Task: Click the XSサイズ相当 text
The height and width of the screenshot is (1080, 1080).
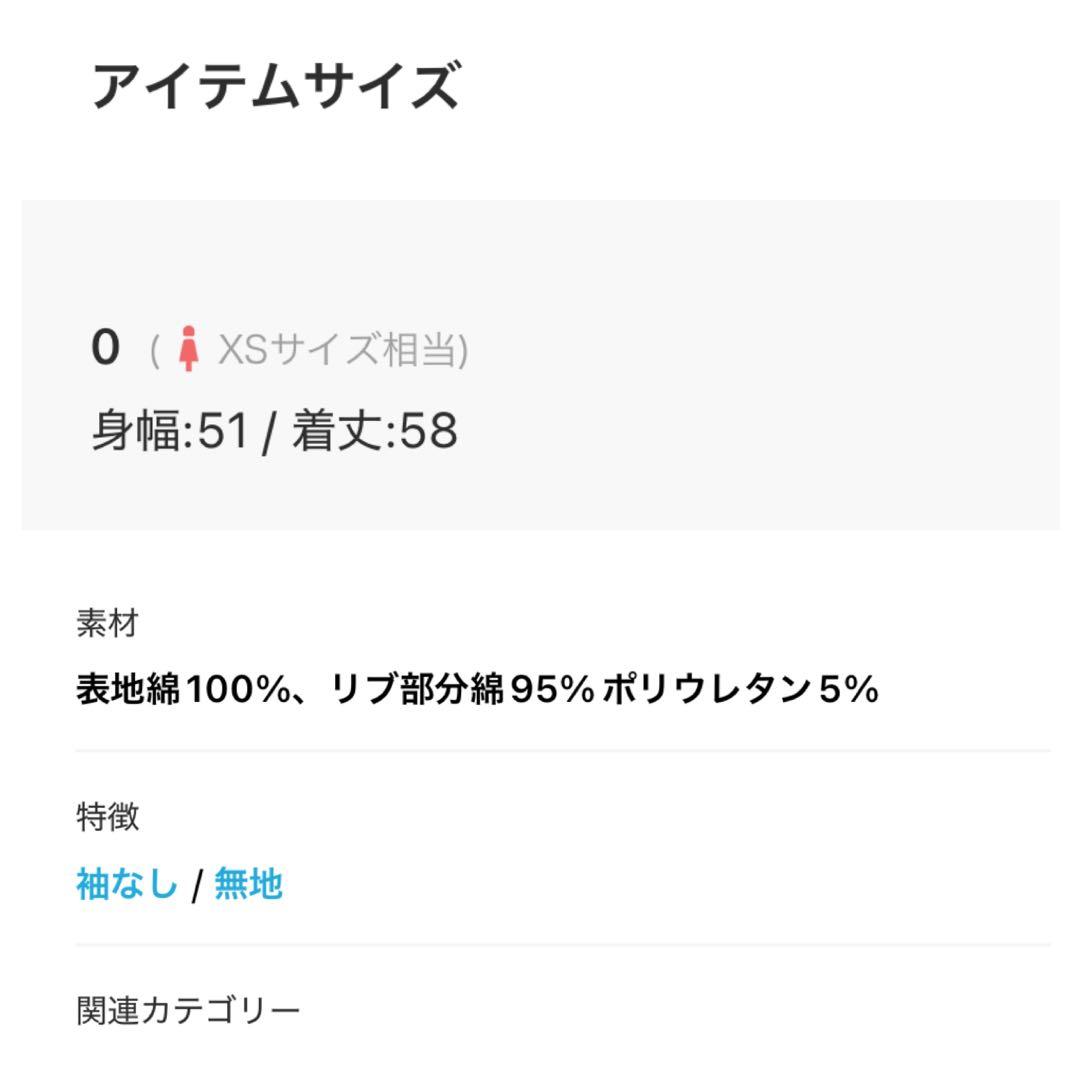Action: click(x=340, y=350)
